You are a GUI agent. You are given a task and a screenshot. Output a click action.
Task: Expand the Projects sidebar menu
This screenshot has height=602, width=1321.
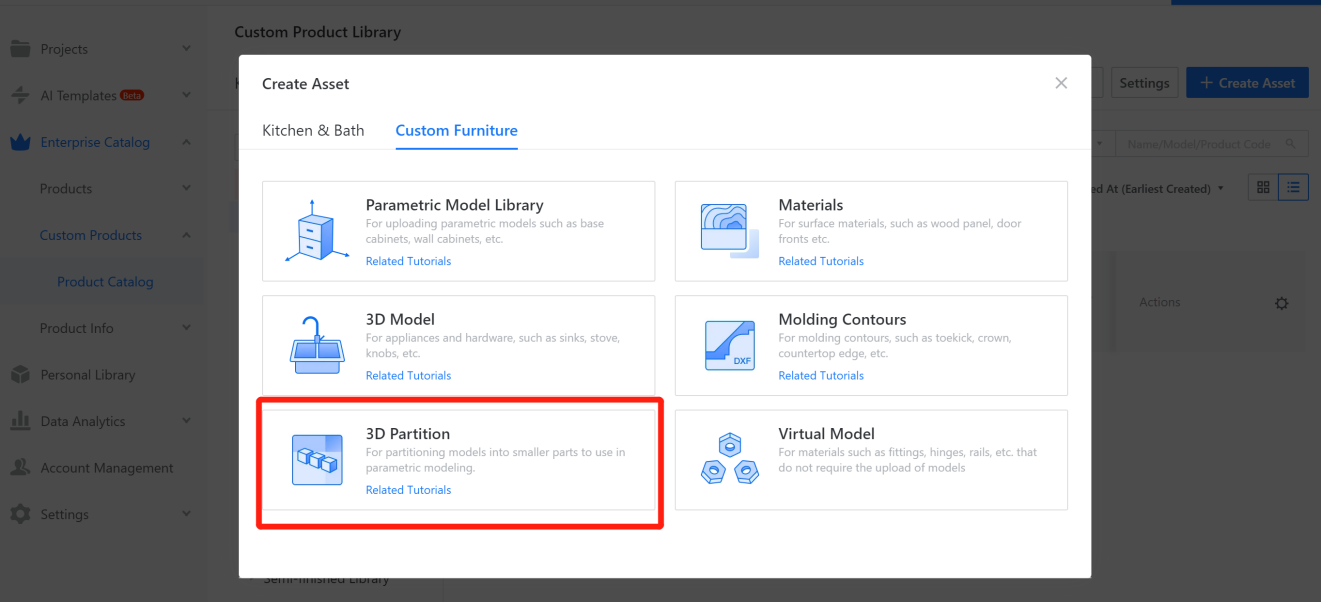pos(187,49)
